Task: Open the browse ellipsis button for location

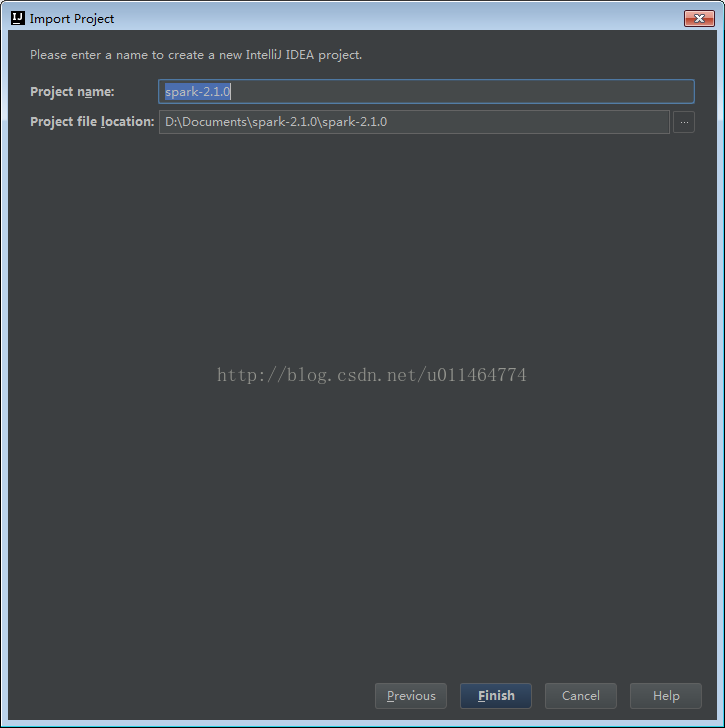Action: 684,122
